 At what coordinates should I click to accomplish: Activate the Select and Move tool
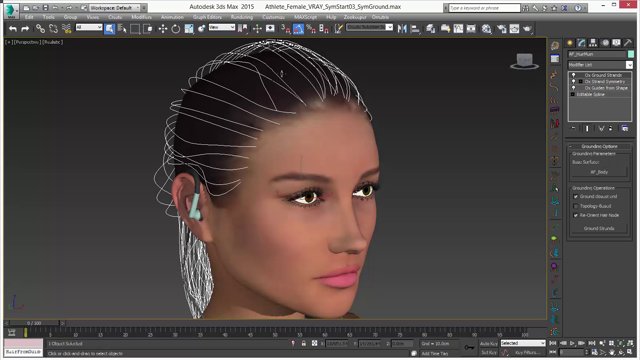tap(162, 29)
